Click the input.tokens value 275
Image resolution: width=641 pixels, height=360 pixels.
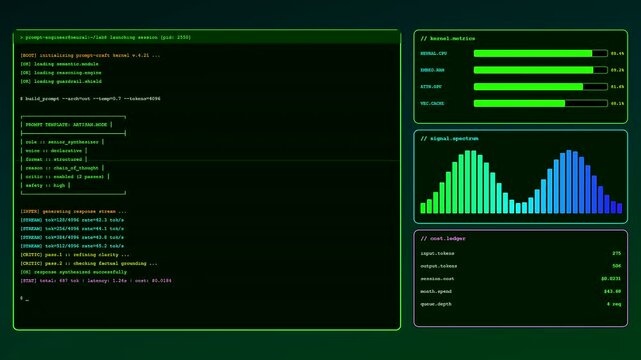pyautogui.click(x=616, y=254)
